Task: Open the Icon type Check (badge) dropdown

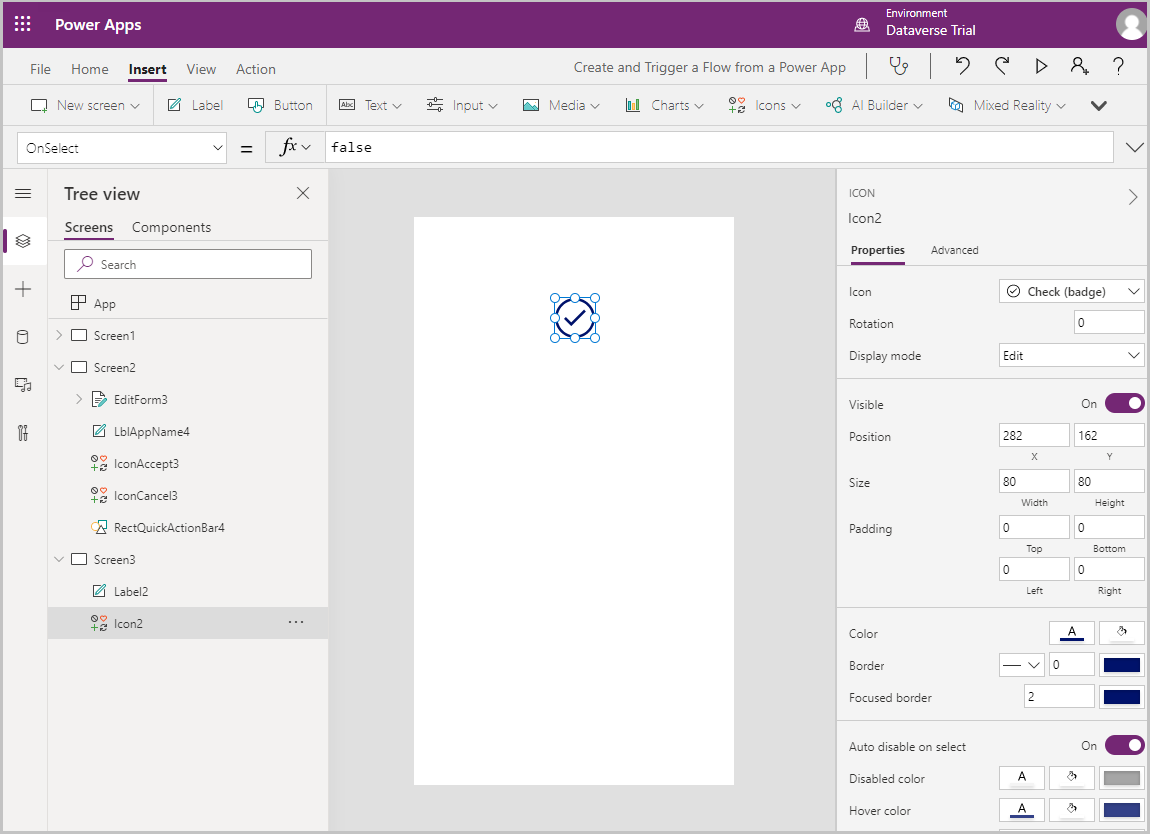Action: 1071,291
